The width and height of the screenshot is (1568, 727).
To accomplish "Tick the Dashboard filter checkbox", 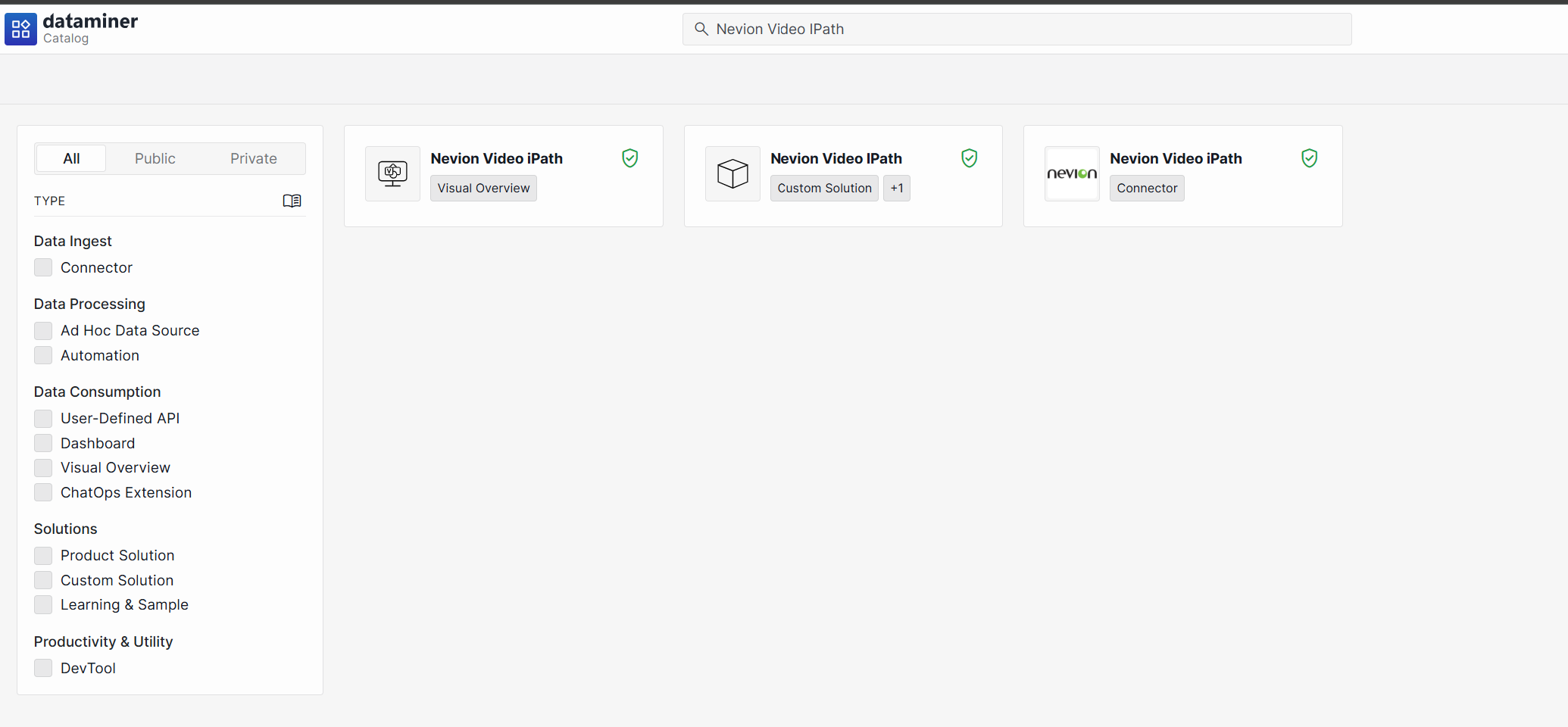I will point(43,443).
